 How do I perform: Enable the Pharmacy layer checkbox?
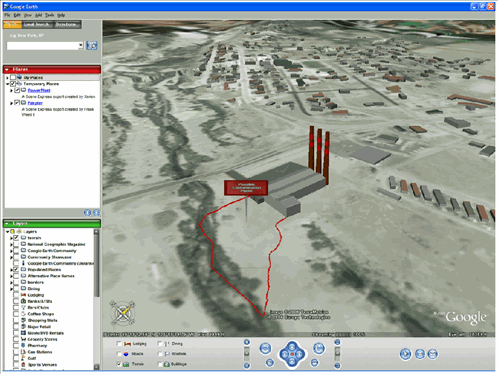coord(16,345)
